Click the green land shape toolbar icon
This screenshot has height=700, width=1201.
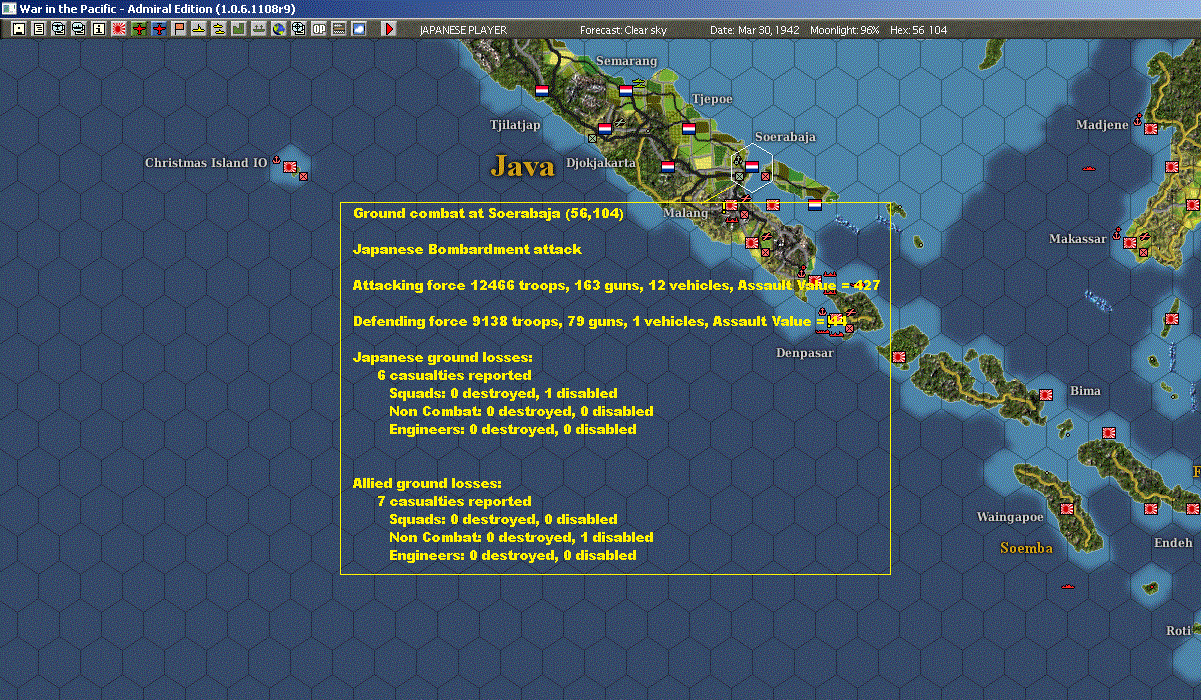[x=239, y=29]
